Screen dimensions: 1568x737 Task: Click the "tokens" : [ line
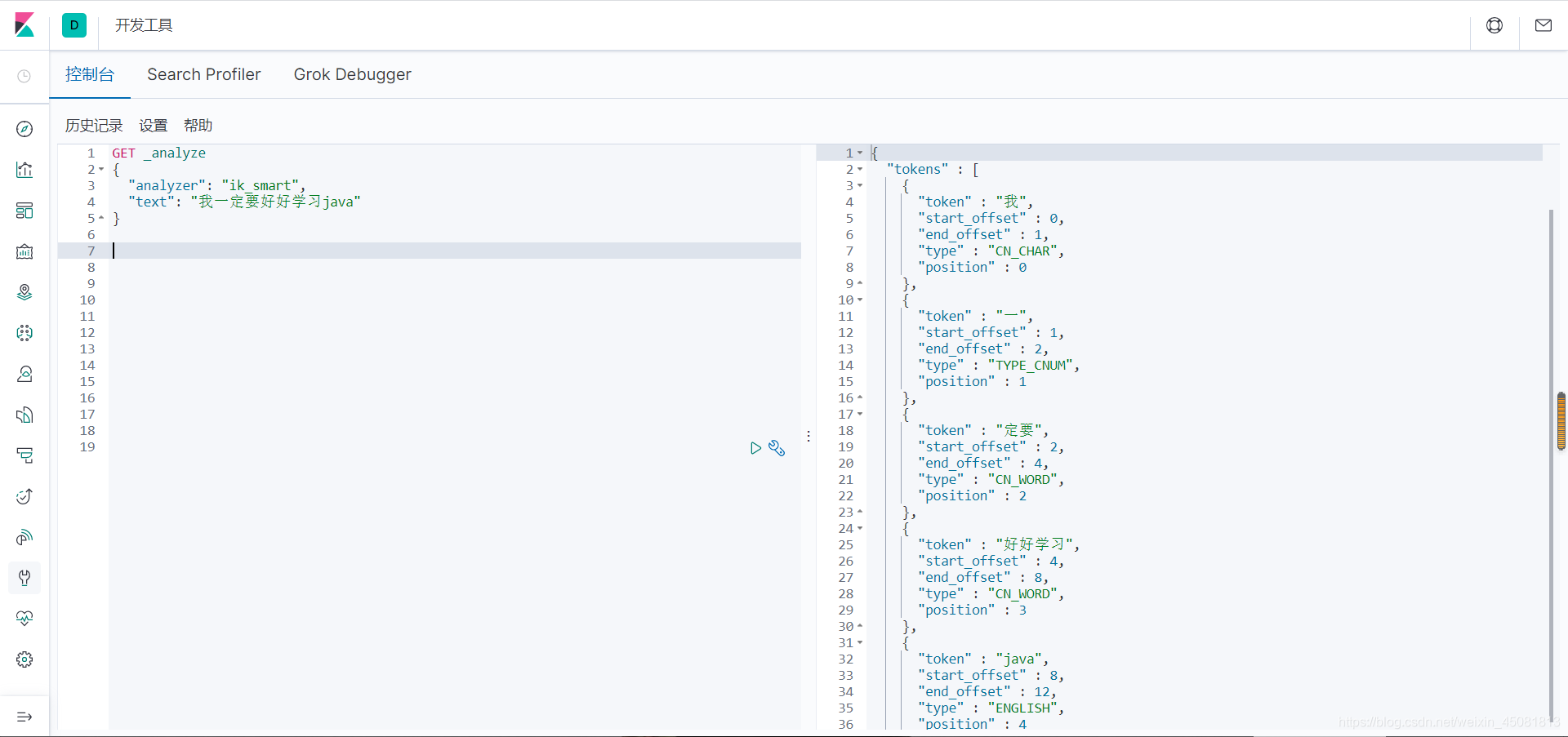pyautogui.click(x=933, y=169)
